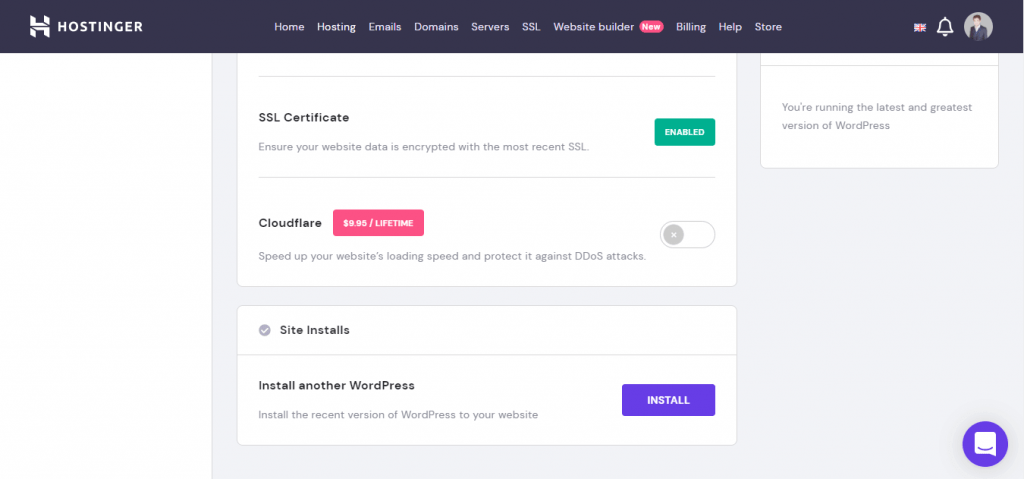1024x479 pixels.
Task: Open the Domains menu item
Action: click(436, 27)
